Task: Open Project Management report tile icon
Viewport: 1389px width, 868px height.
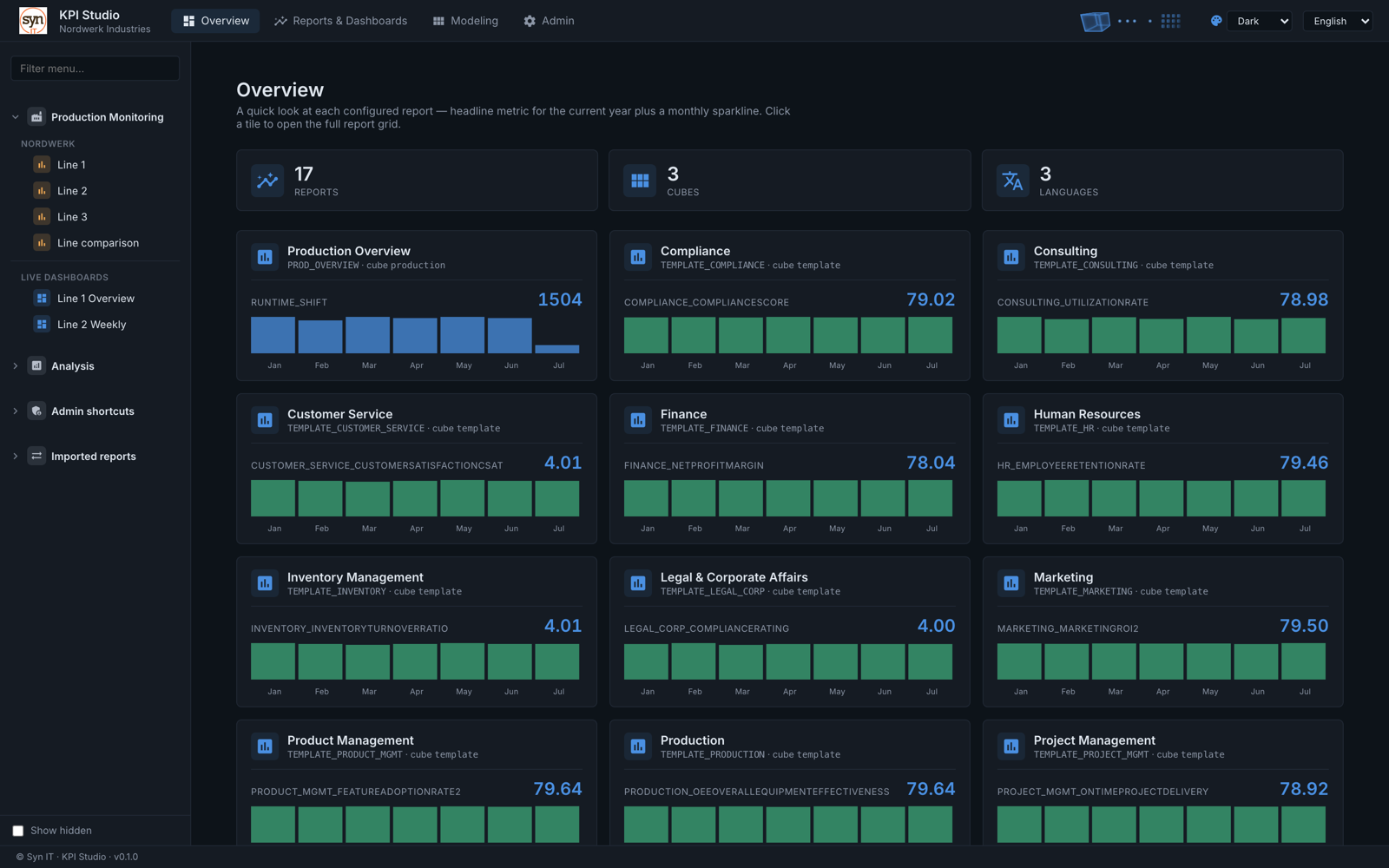Action: point(1011,746)
